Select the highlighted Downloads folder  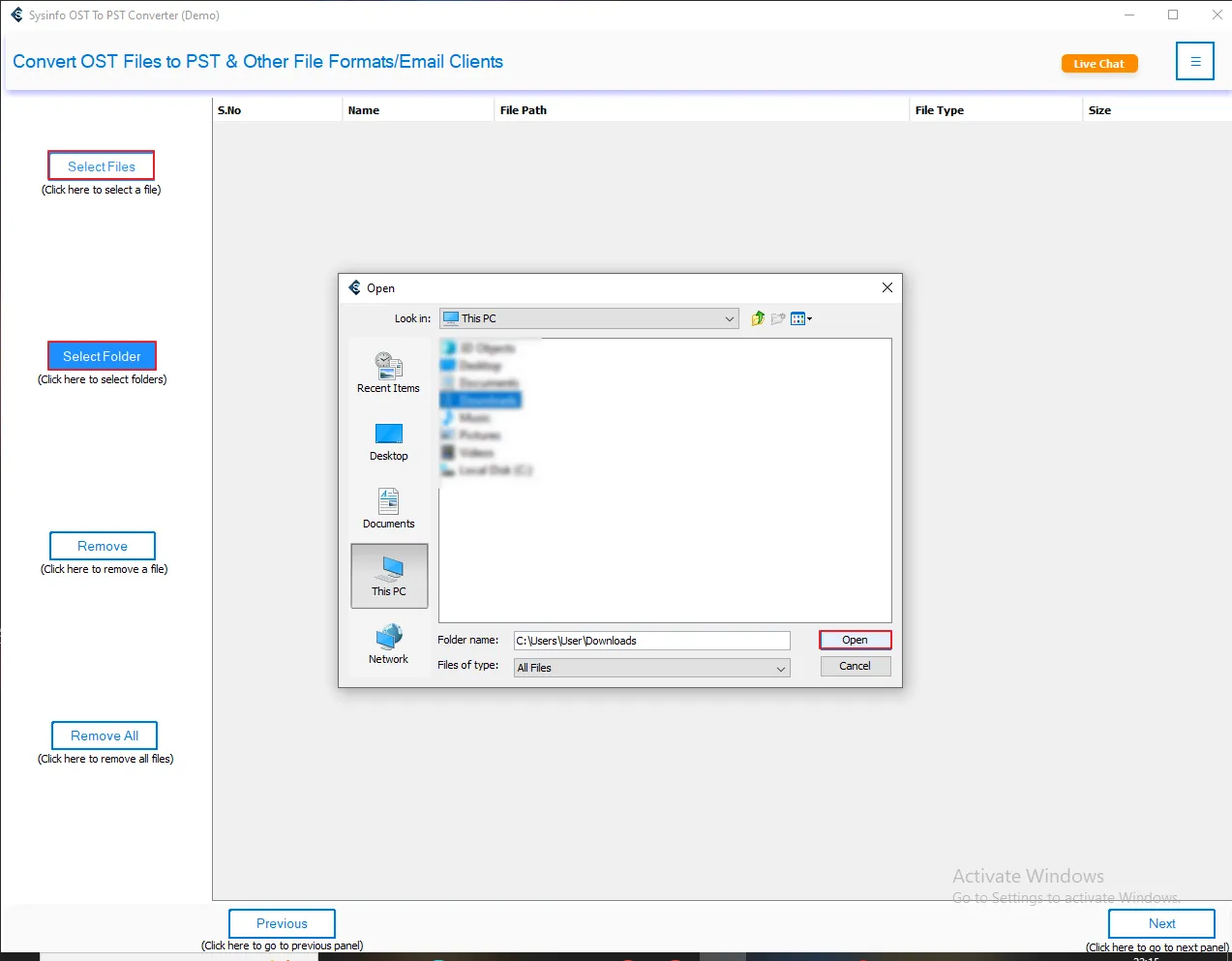pyautogui.click(x=481, y=400)
